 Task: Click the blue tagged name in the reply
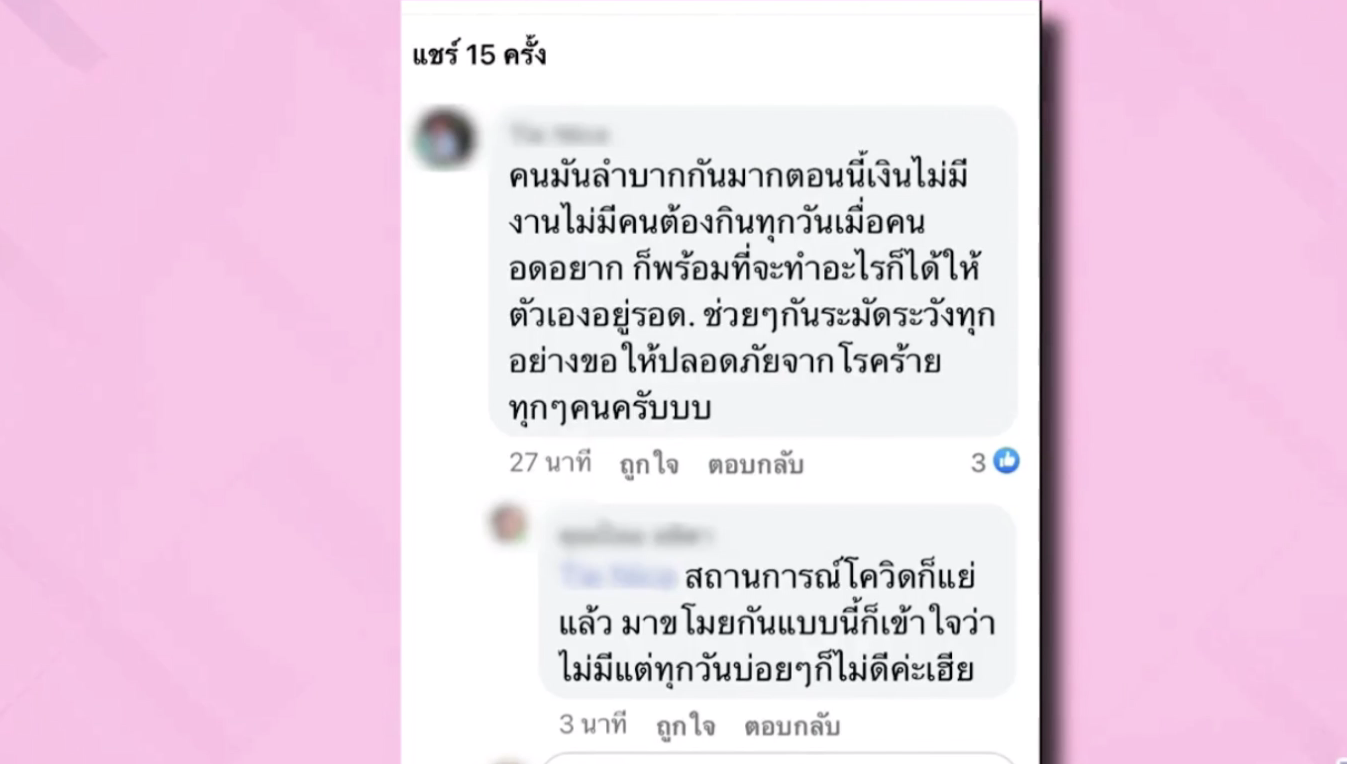617,576
